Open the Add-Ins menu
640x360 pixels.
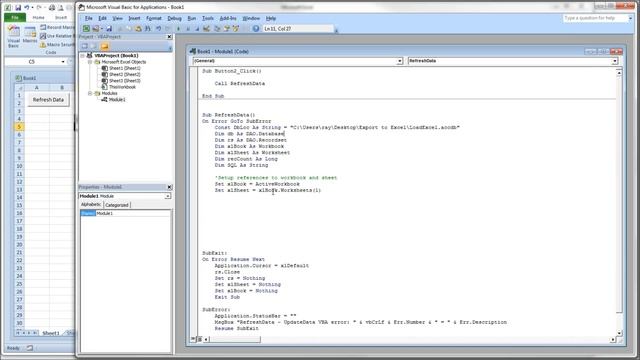[x=228, y=18]
